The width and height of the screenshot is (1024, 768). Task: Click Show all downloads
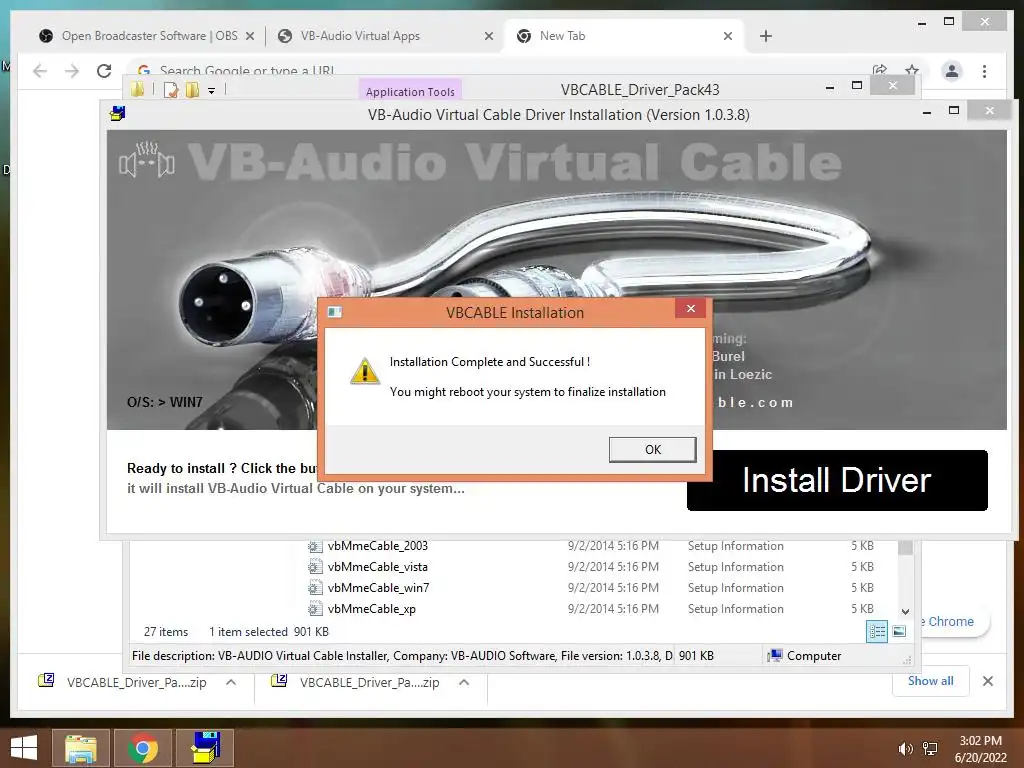(930, 681)
